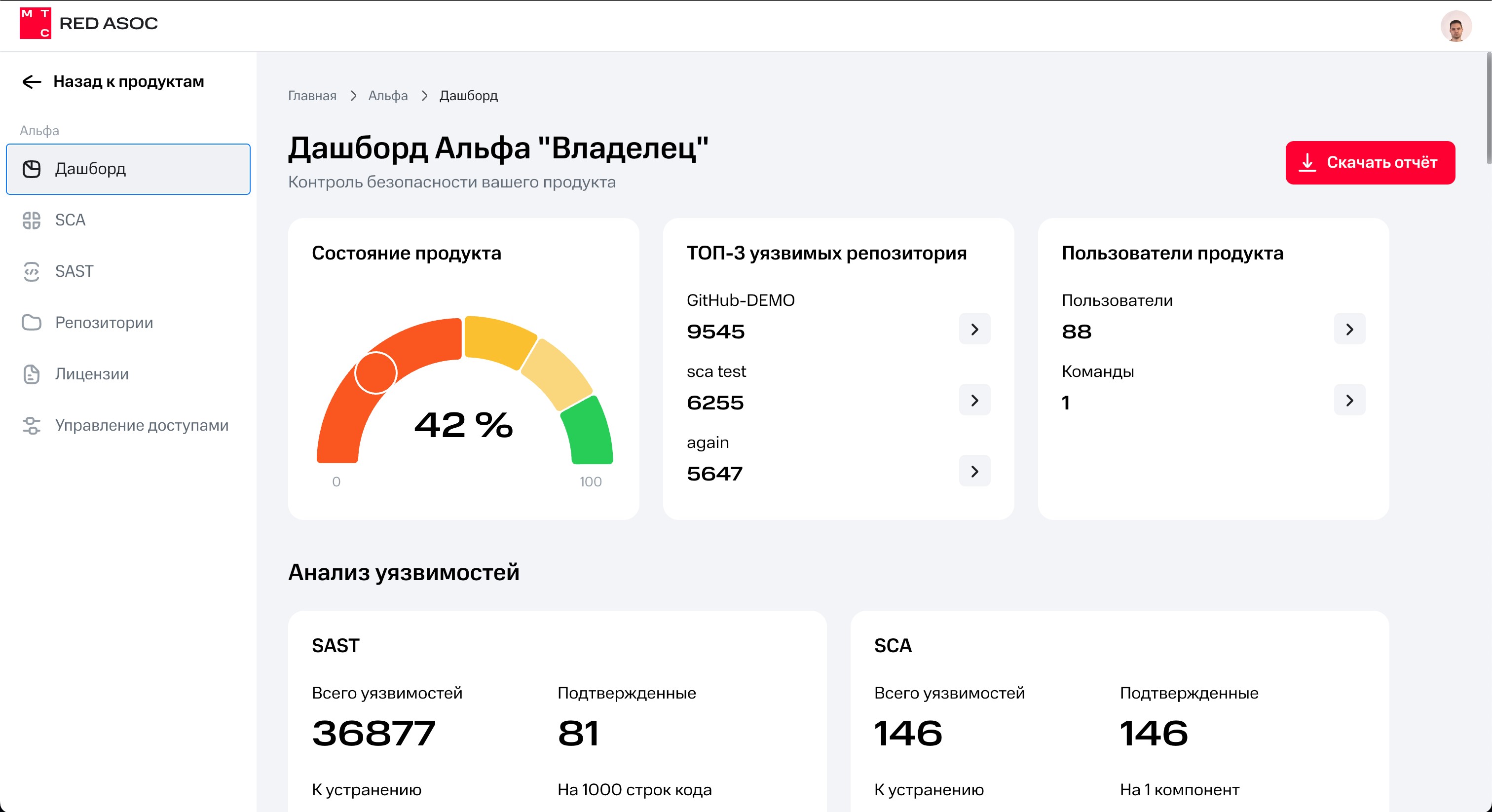The image size is (1492, 812).
Task: Click the SAST code icon in sidebar
Action: [31, 271]
